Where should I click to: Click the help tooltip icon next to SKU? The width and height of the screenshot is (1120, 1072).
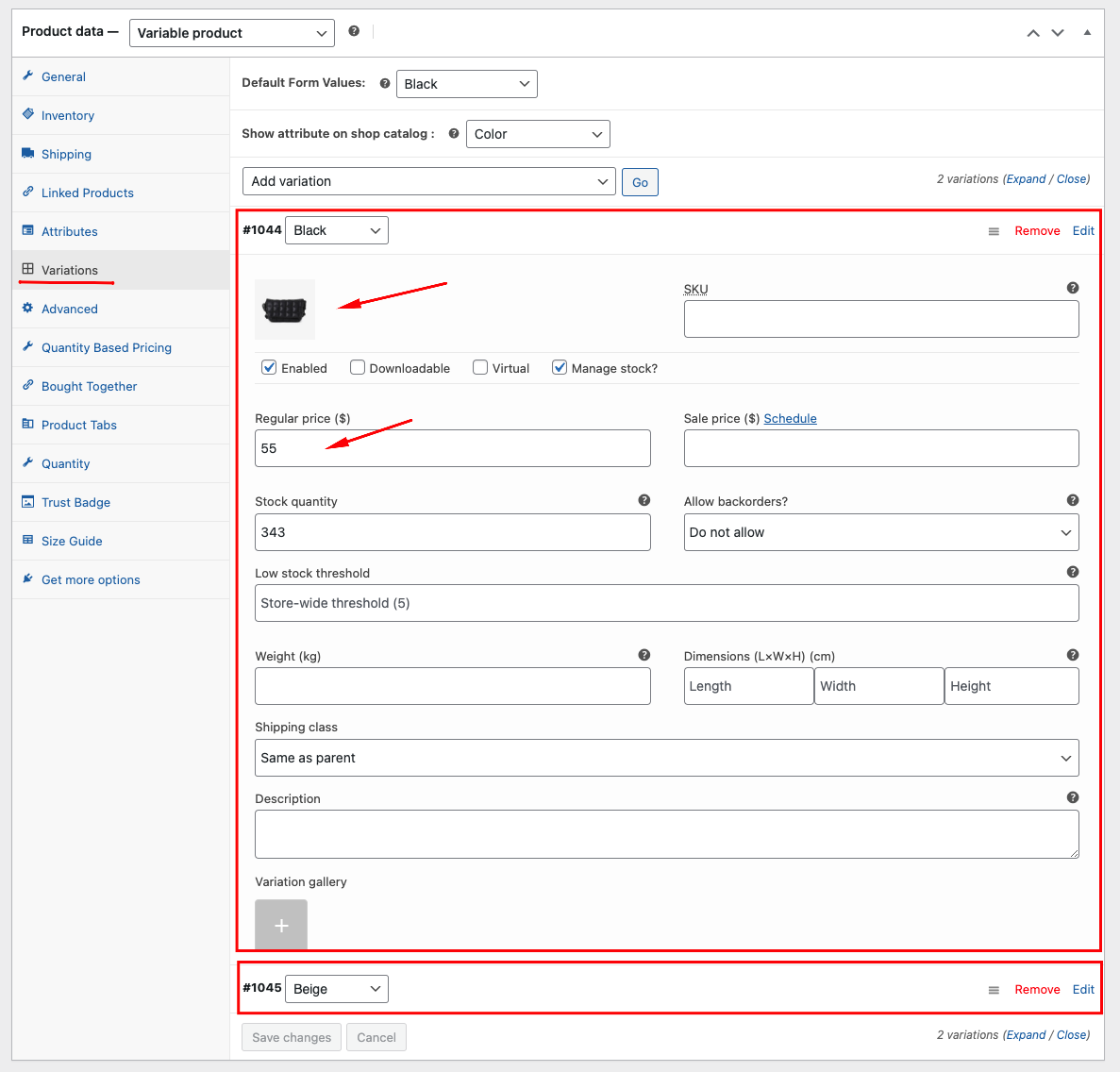pyautogui.click(x=1072, y=288)
